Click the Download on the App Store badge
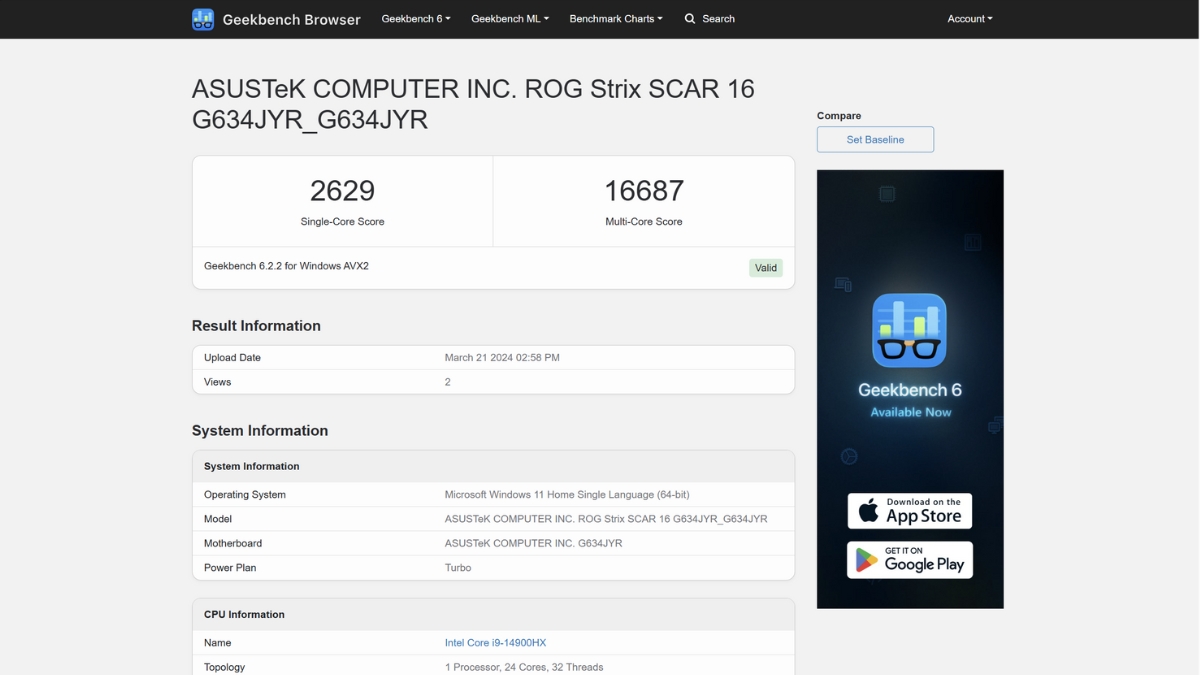The image size is (1200, 675). click(909, 510)
